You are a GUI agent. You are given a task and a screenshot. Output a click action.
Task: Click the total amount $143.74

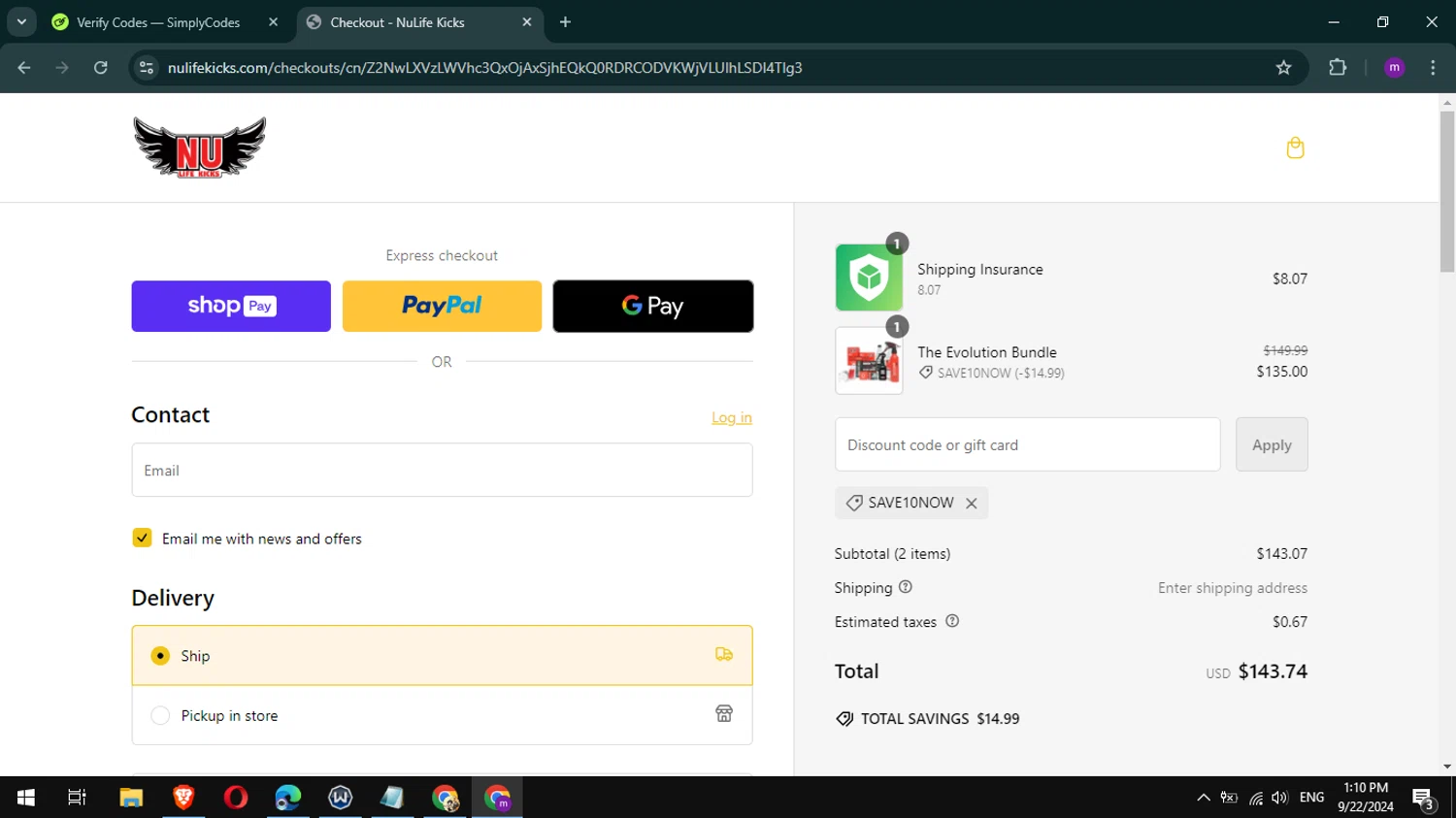pyautogui.click(x=1273, y=671)
